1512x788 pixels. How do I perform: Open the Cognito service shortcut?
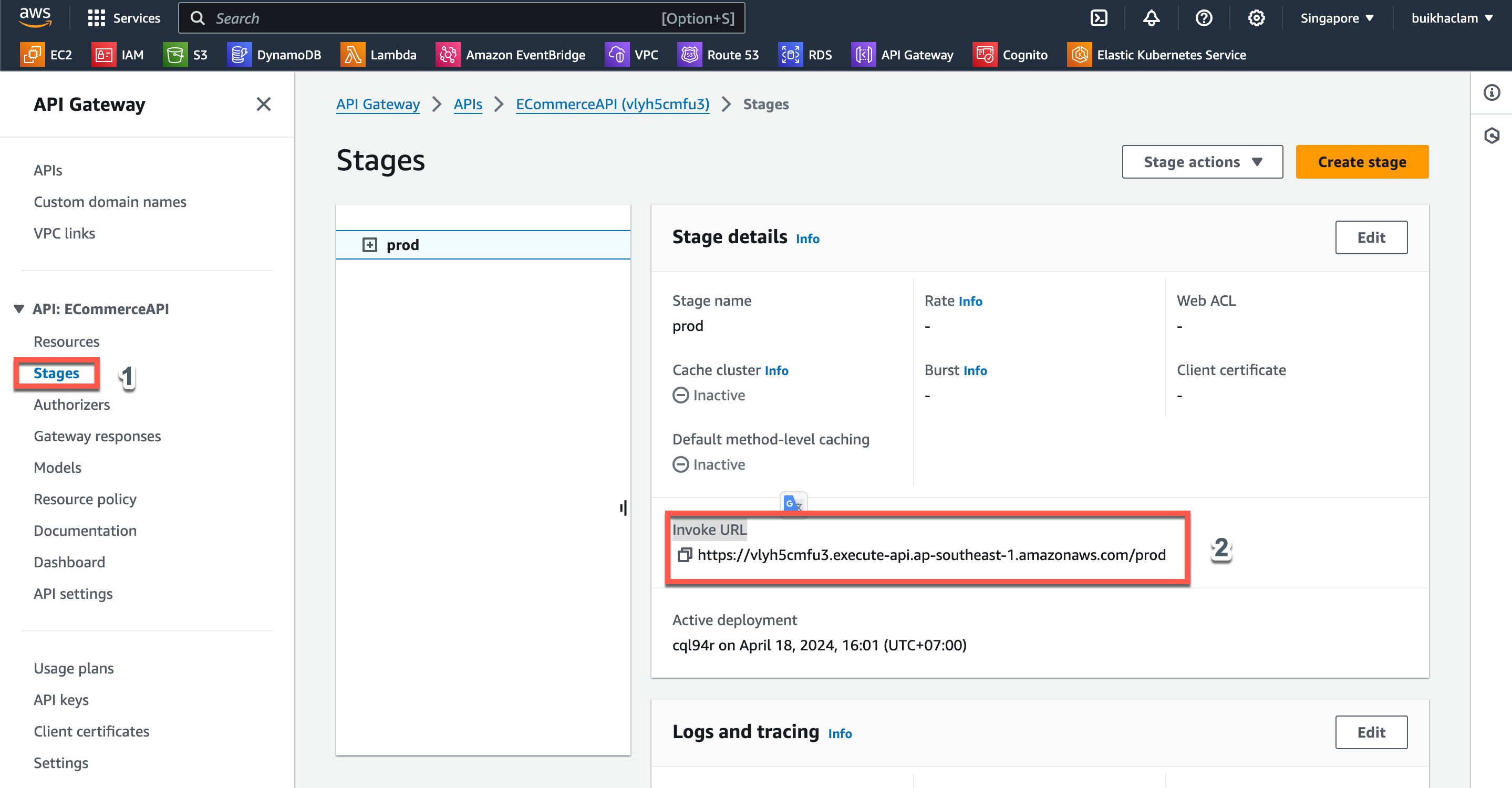pos(1010,55)
